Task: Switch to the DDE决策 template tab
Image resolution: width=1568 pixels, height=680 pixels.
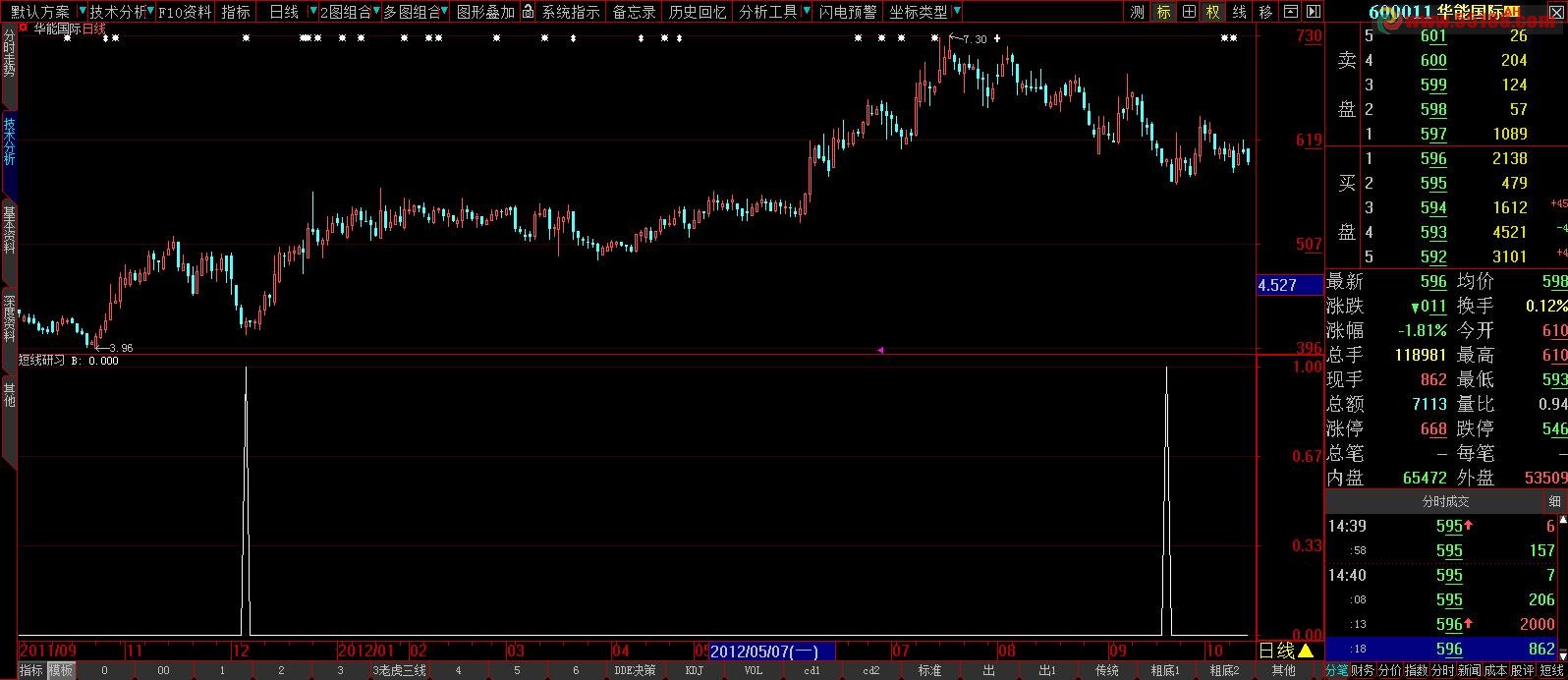Action: point(635,670)
